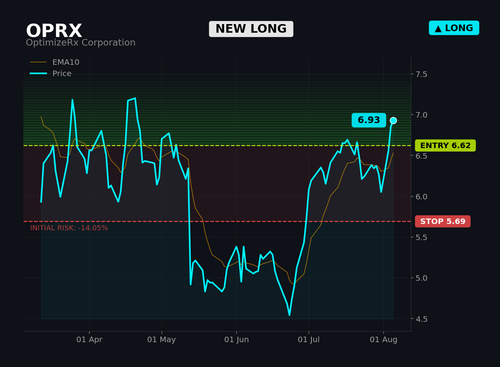Click the 7.0 price axis tick

(x=421, y=115)
